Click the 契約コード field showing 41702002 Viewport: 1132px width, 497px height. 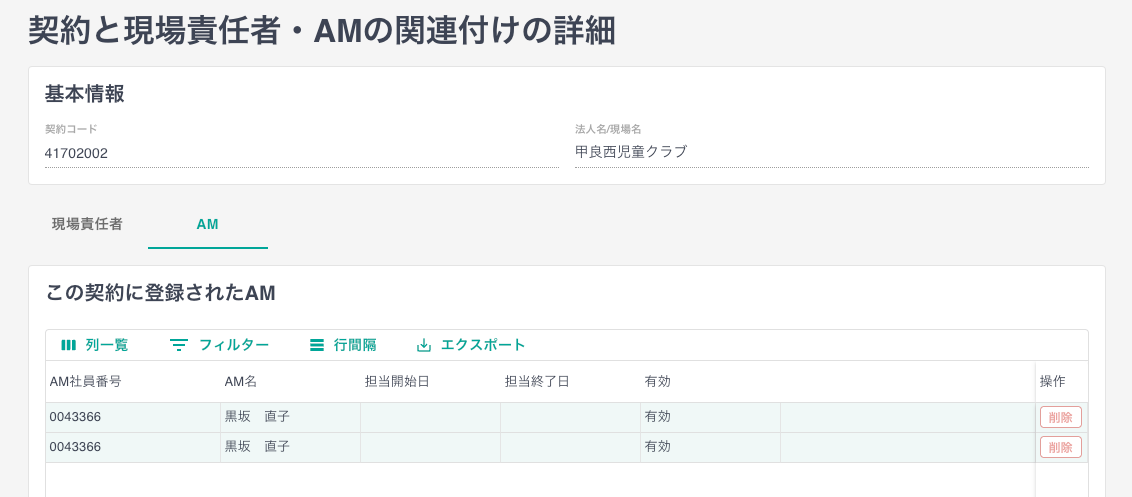coord(300,153)
